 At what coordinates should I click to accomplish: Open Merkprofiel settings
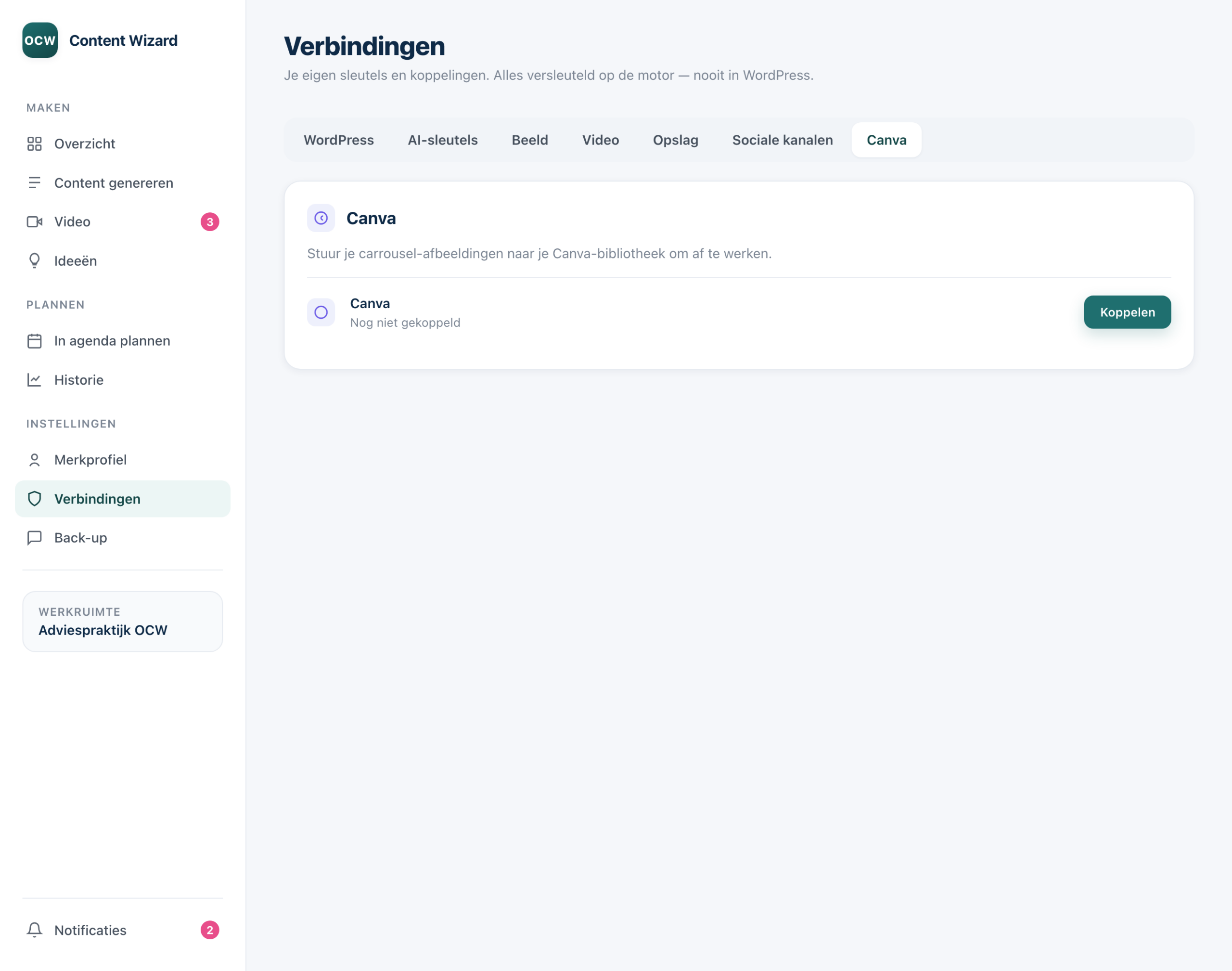click(123, 459)
